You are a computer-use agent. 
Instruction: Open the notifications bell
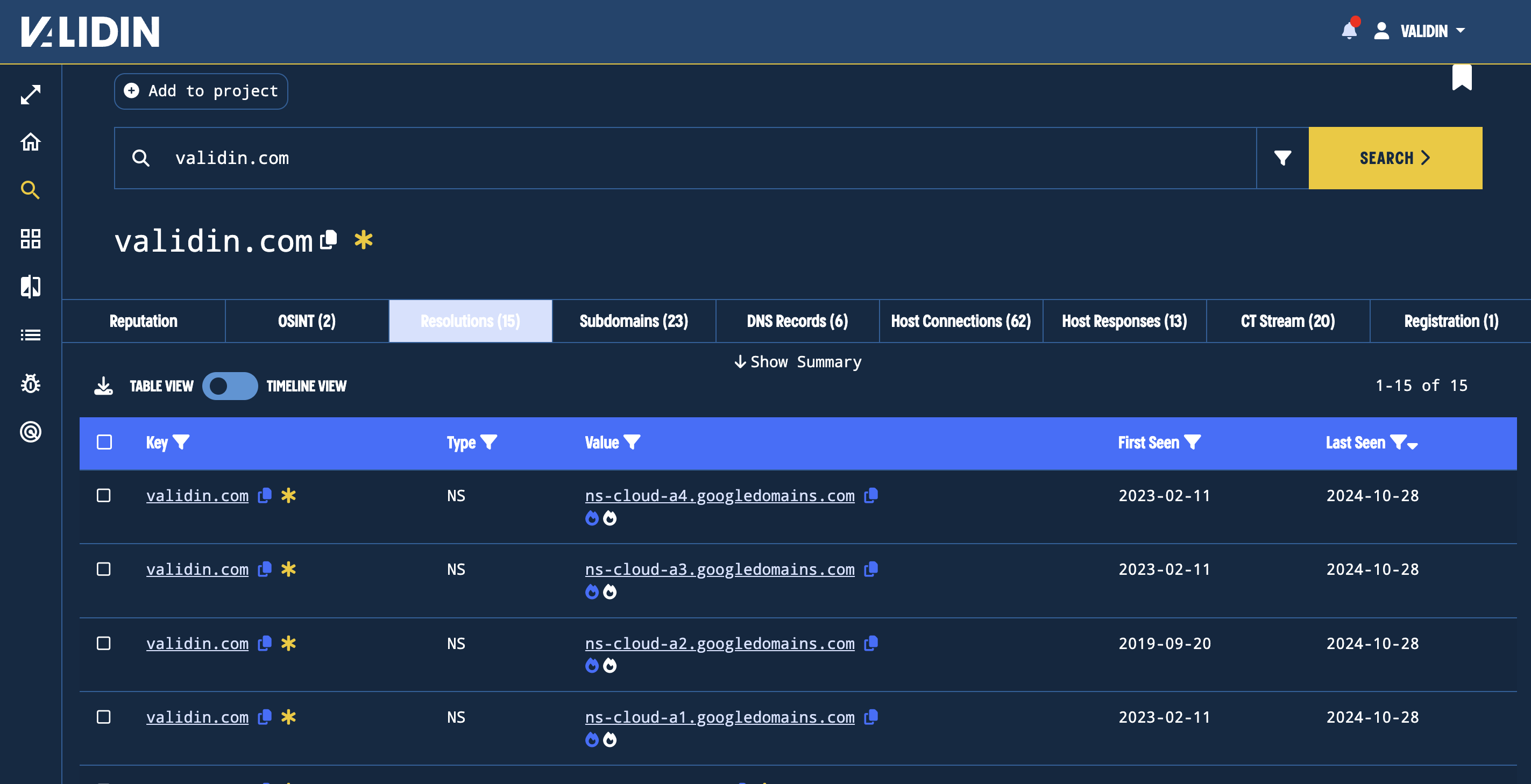coord(1349,30)
